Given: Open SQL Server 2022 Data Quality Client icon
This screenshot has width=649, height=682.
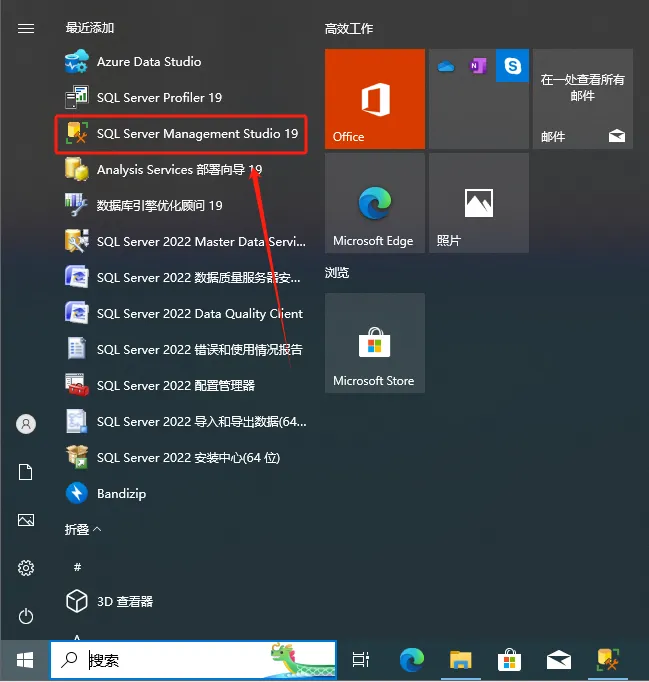Looking at the screenshot, I should click(77, 313).
